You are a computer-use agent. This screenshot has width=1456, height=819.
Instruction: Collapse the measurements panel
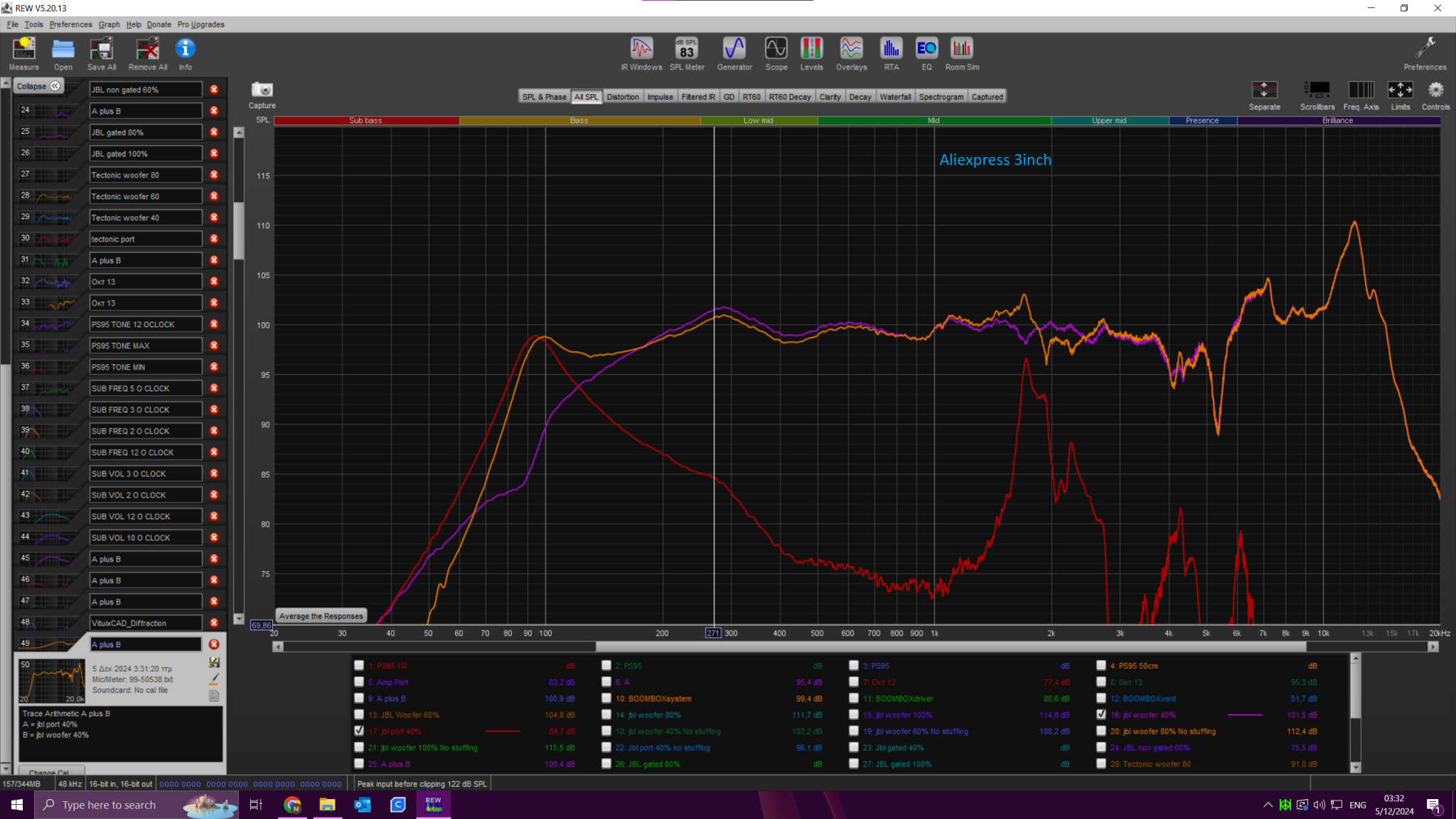tap(38, 86)
